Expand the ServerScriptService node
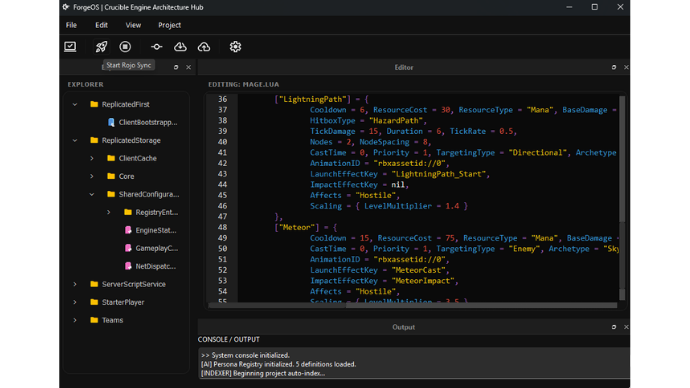 pyautogui.click(x=75, y=284)
